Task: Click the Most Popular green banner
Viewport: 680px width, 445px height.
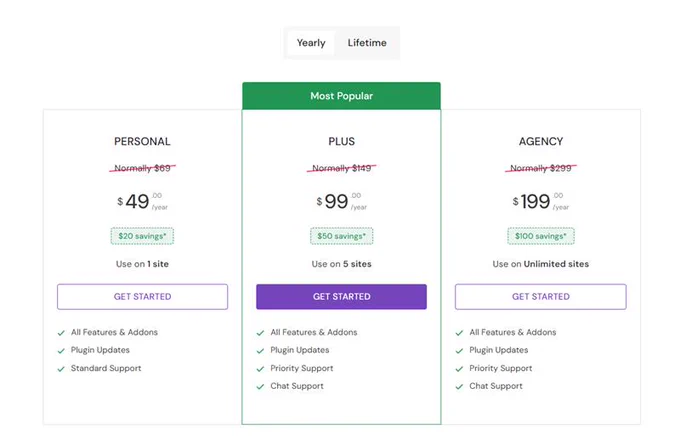Action: coord(341,96)
